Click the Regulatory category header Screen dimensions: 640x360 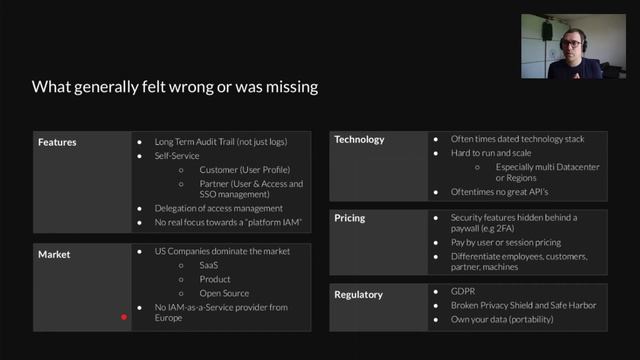[x=358, y=295]
